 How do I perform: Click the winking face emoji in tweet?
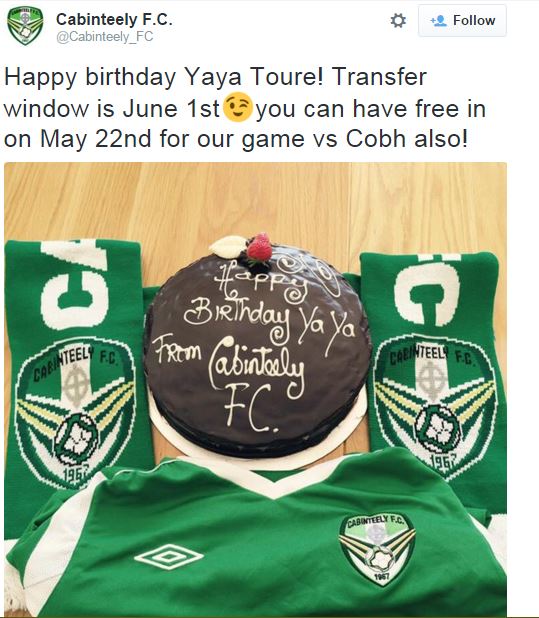[x=238, y=108]
